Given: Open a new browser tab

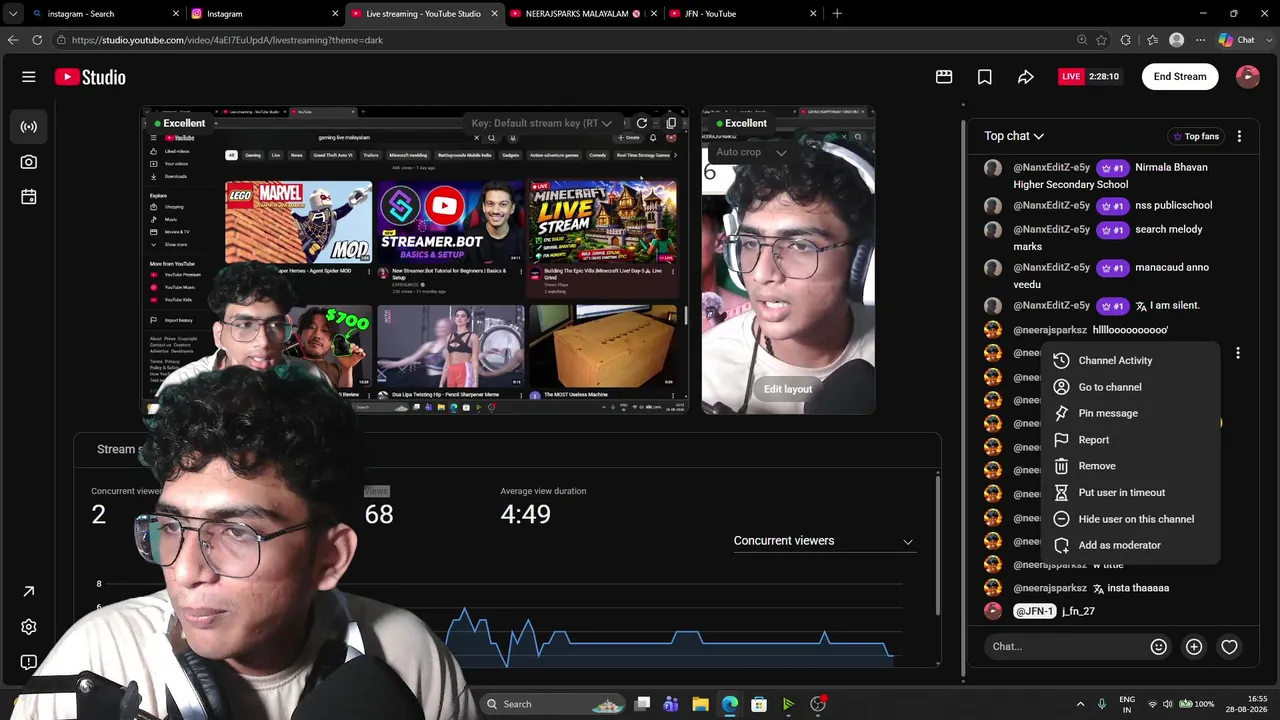Looking at the screenshot, I should pos(837,14).
